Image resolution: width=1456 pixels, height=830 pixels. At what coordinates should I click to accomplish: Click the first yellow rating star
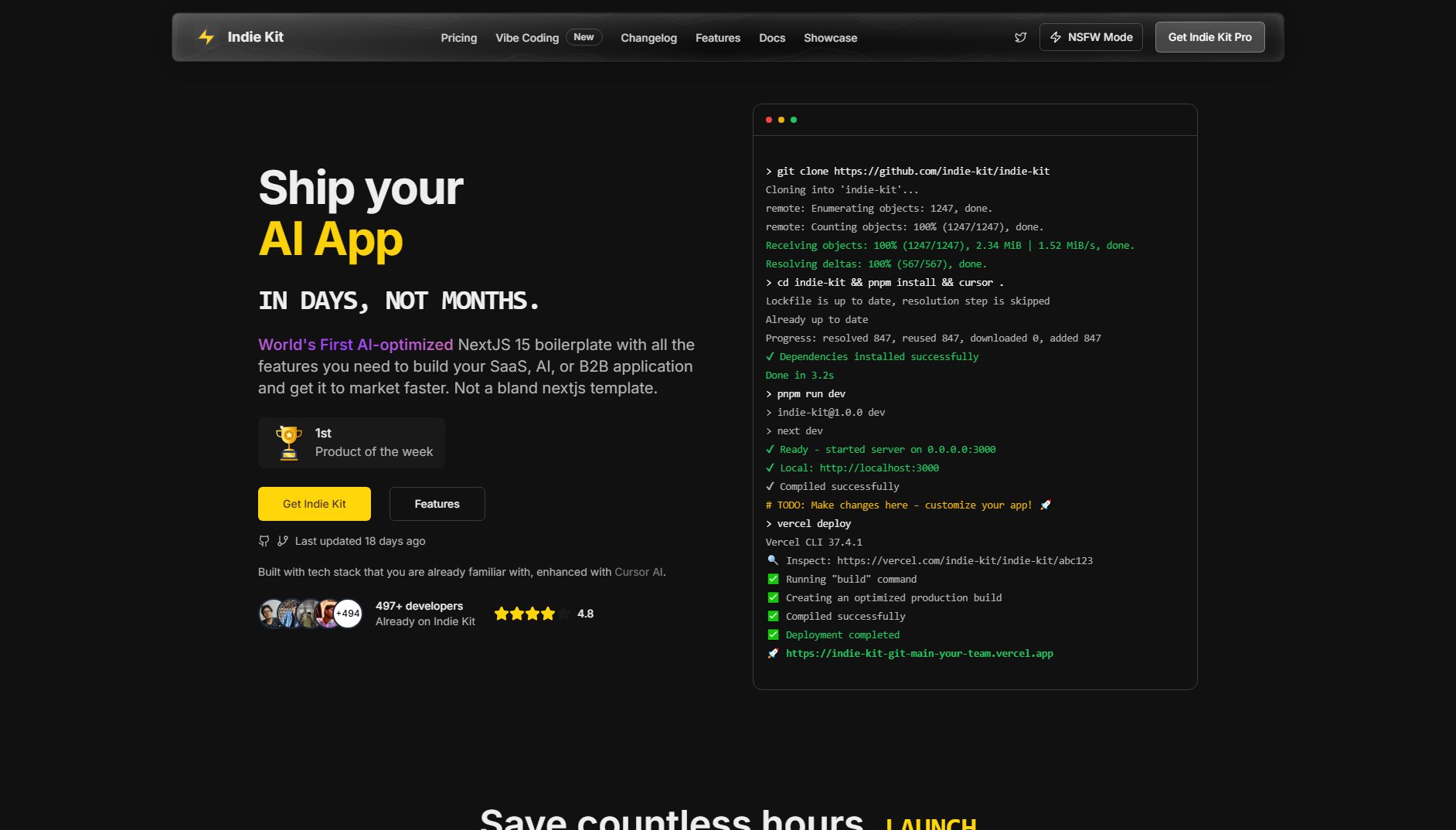[x=502, y=614]
